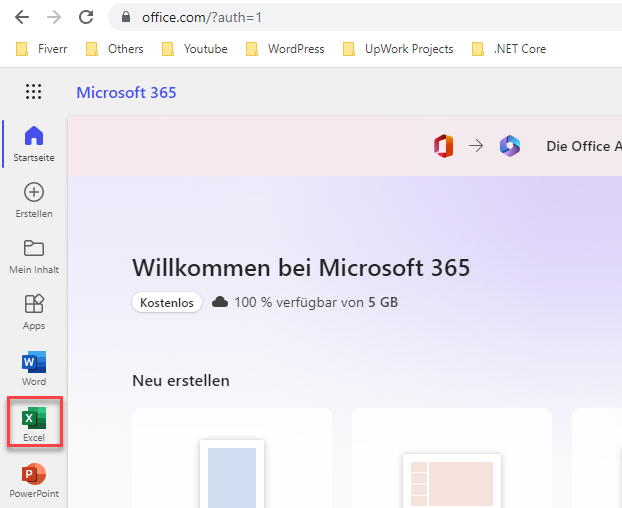Open the .NET Core bookmarks folder
Screen dimensions: 622x508
click(x=509, y=49)
